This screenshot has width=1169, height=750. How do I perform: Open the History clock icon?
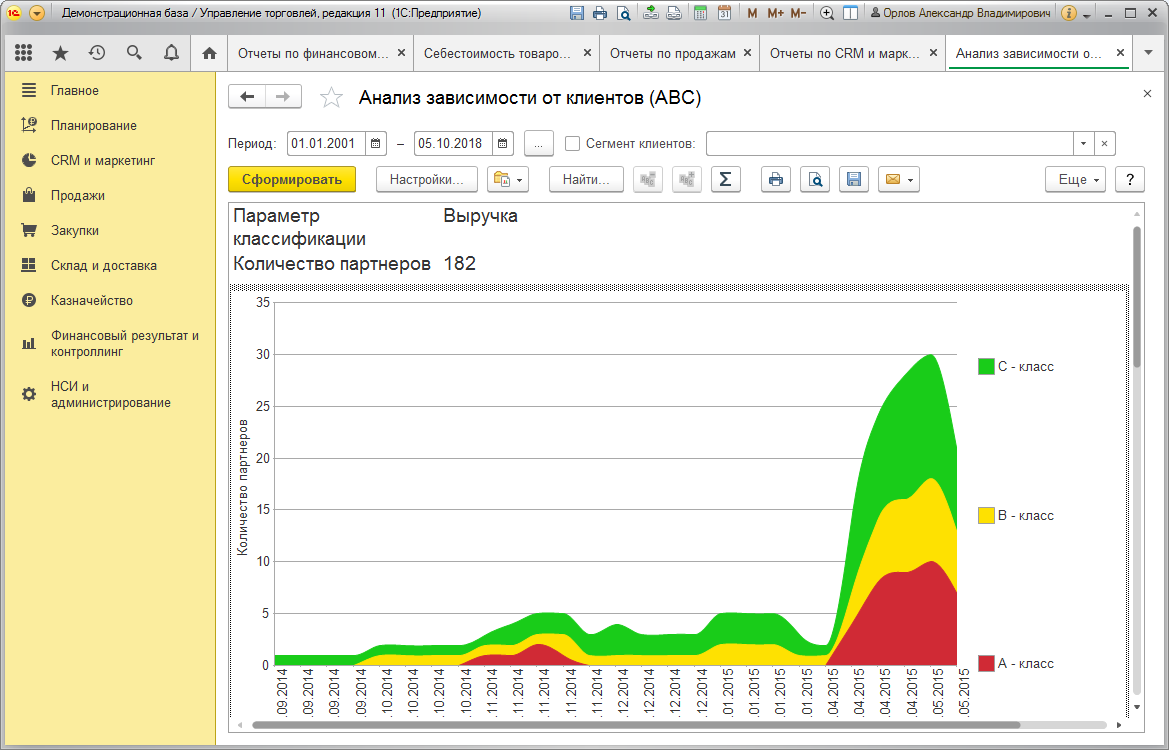[97, 53]
